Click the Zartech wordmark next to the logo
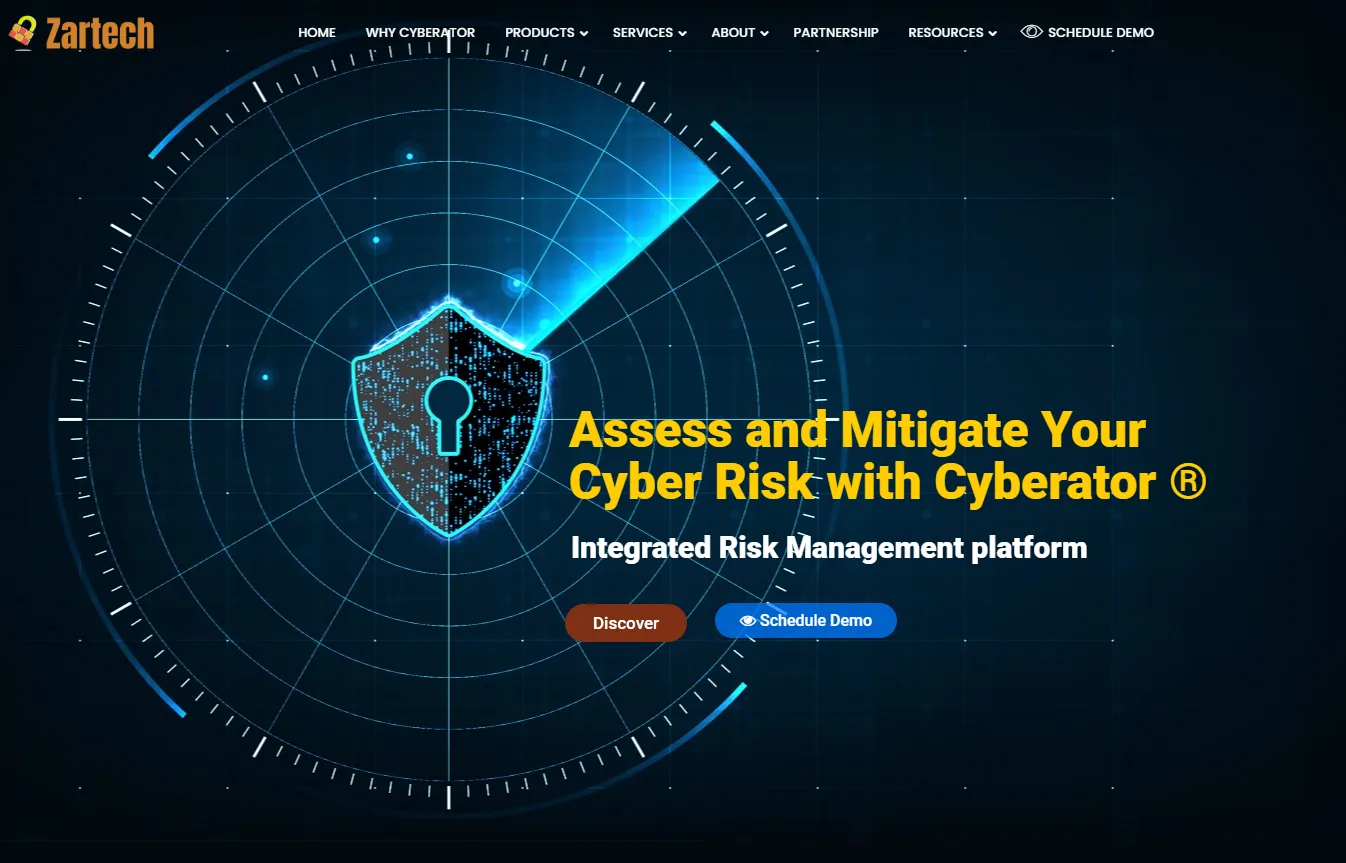This screenshot has height=863, width=1346. (x=98, y=32)
